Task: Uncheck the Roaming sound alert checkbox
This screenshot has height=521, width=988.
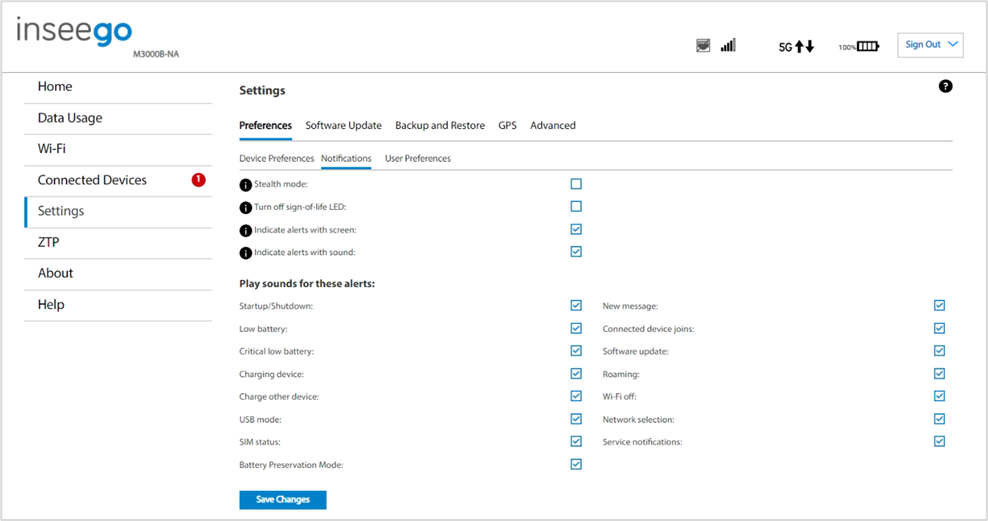Action: (939, 374)
